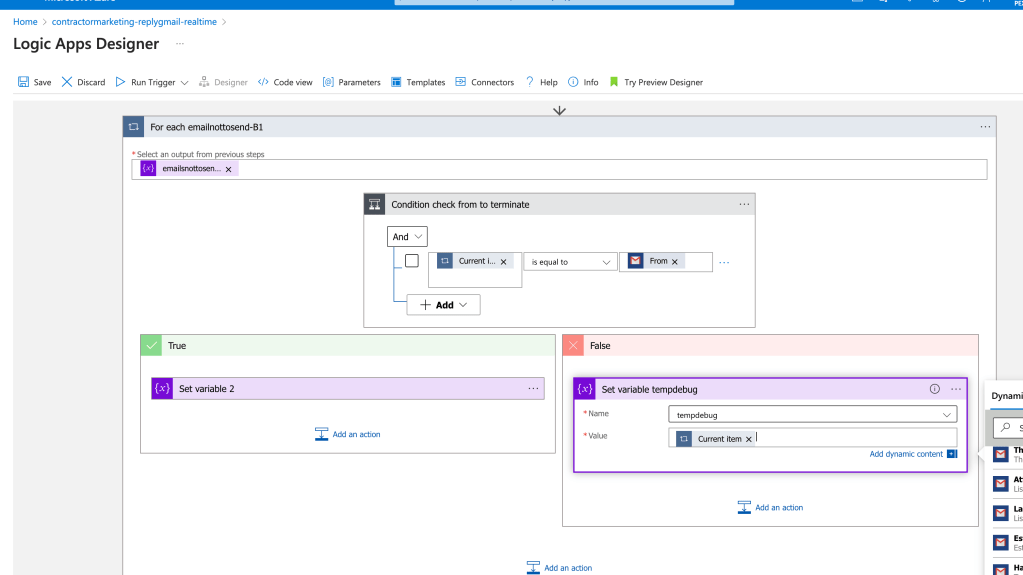Screen dimensions: 1023x575
Task: Show info for Set variable tempdebug
Action: pyautogui.click(x=935, y=389)
